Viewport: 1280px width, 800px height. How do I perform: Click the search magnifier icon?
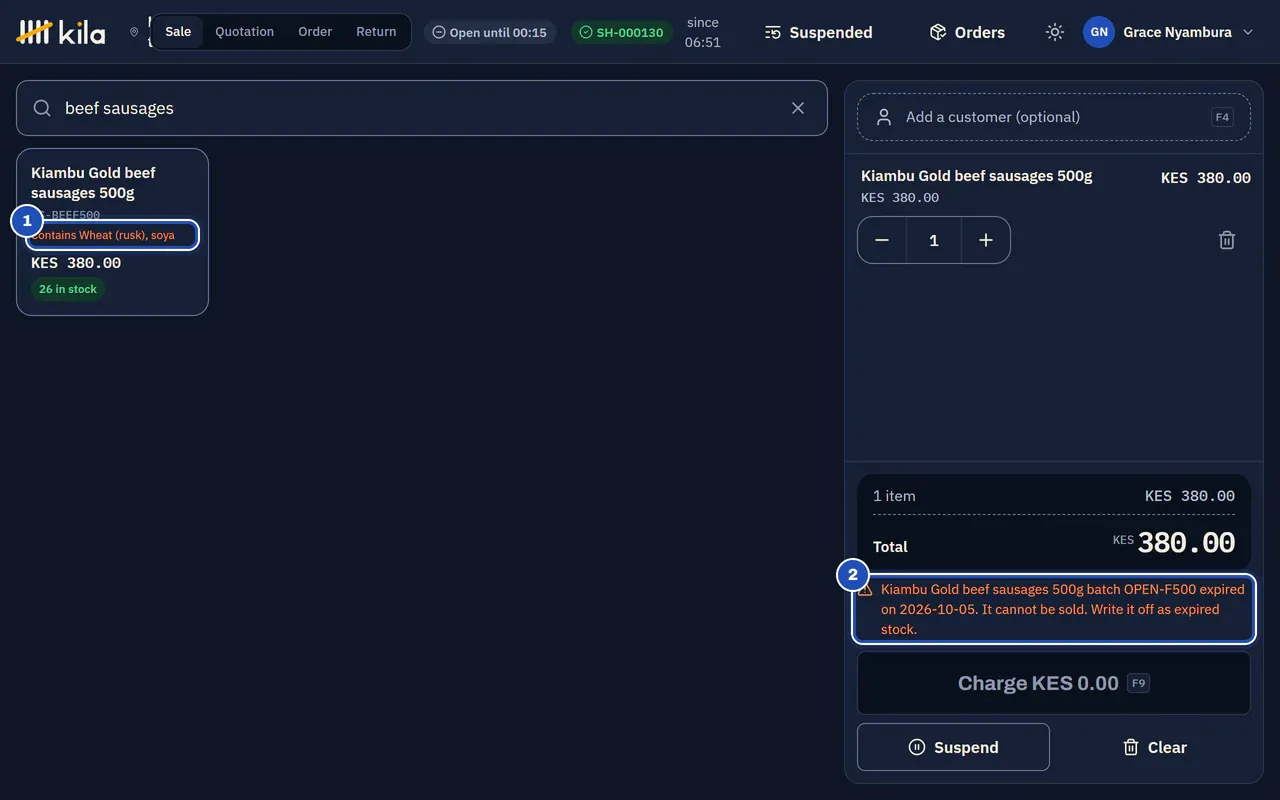42,108
